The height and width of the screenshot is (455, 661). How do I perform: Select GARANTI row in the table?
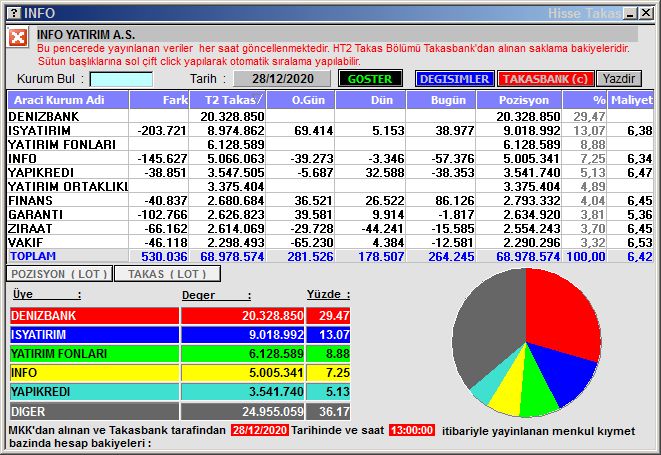tap(330, 215)
